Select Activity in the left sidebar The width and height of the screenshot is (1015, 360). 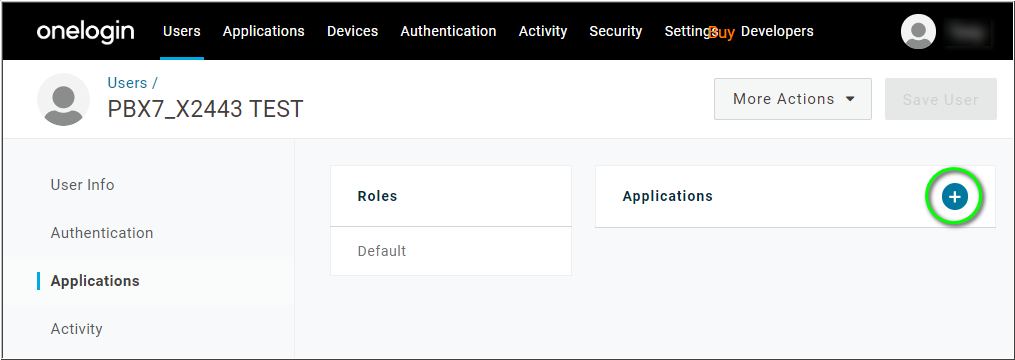click(76, 328)
